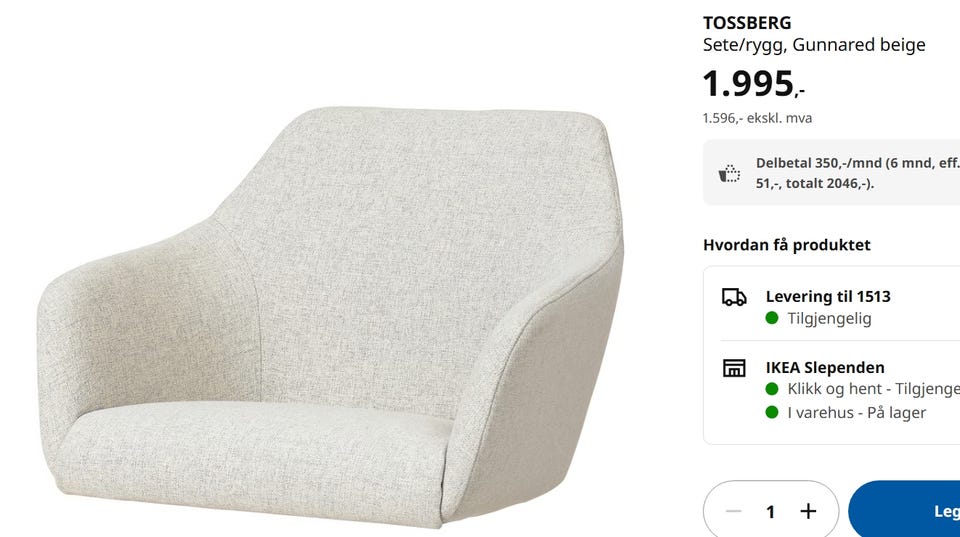Click the TOSSBERG chair product image
Image resolution: width=960 pixels, height=537 pixels.
tap(330, 310)
